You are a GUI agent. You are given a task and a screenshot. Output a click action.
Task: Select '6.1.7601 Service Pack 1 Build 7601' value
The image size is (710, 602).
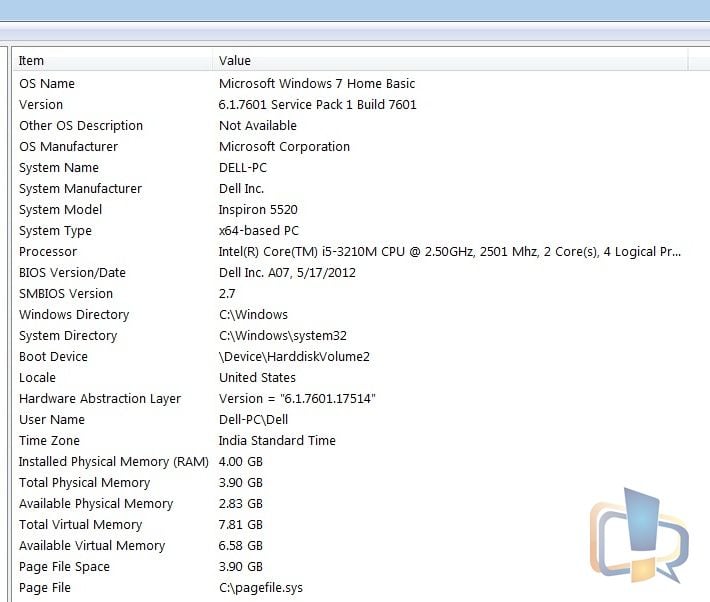click(317, 105)
